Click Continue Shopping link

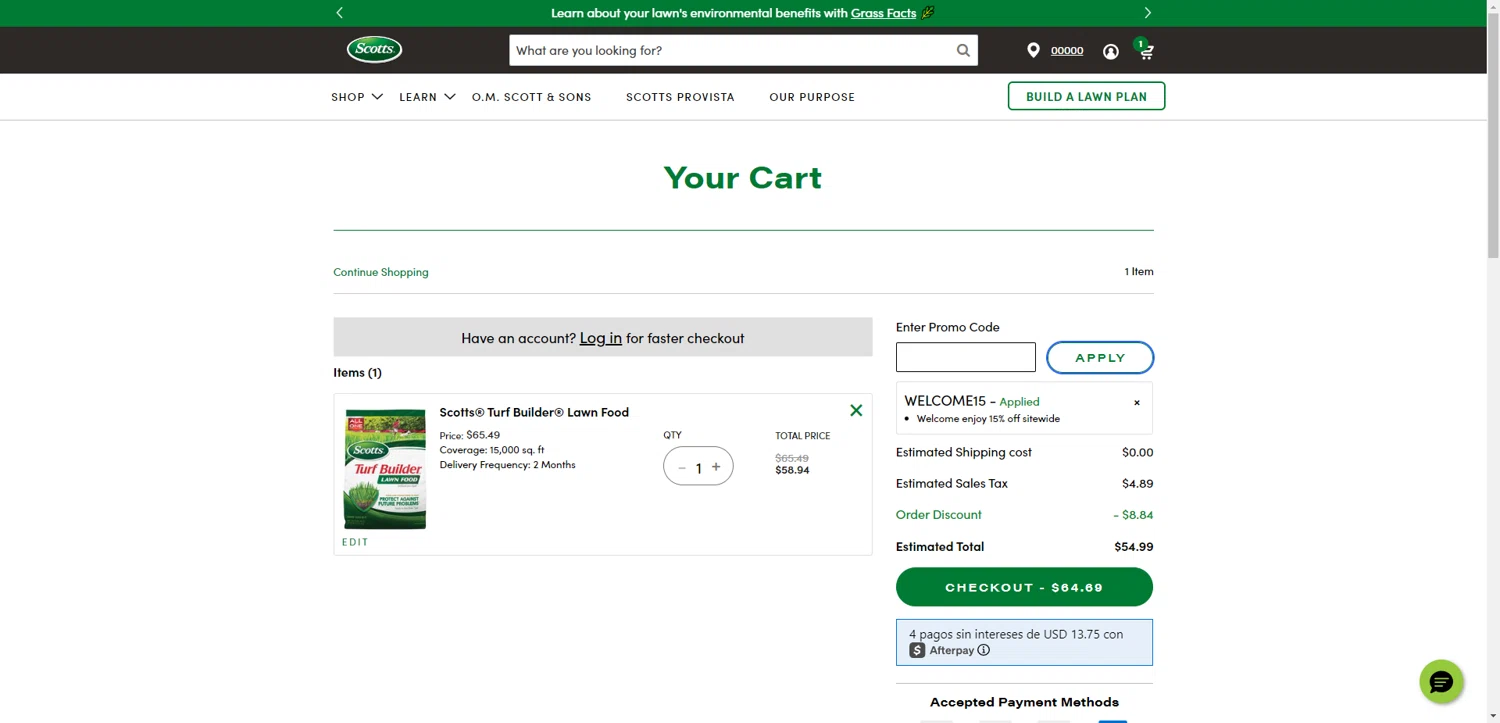pyautogui.click(x=381, y=272)
